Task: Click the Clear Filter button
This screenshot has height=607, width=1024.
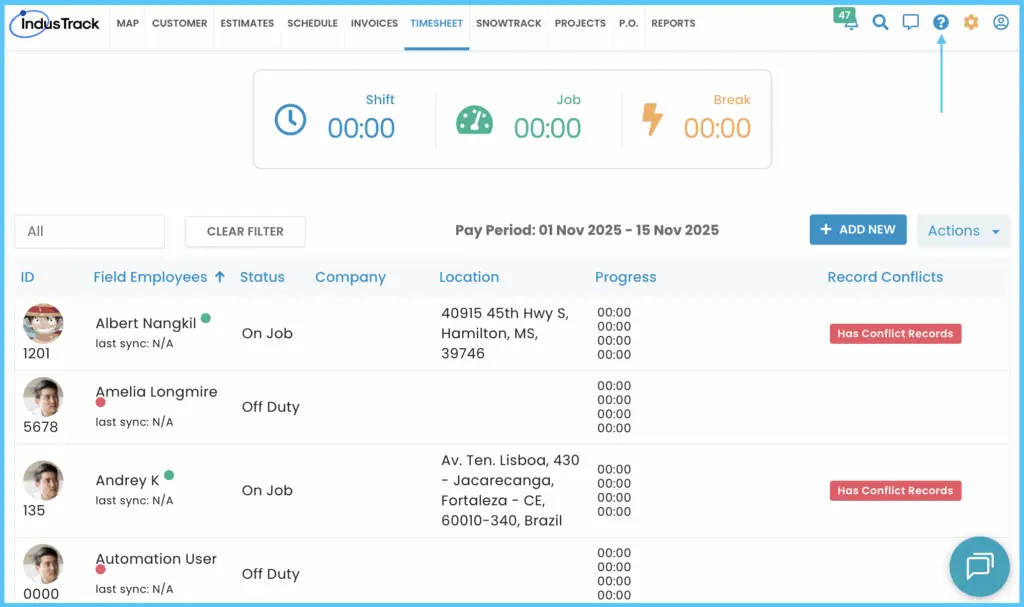Action: [245, 231]
